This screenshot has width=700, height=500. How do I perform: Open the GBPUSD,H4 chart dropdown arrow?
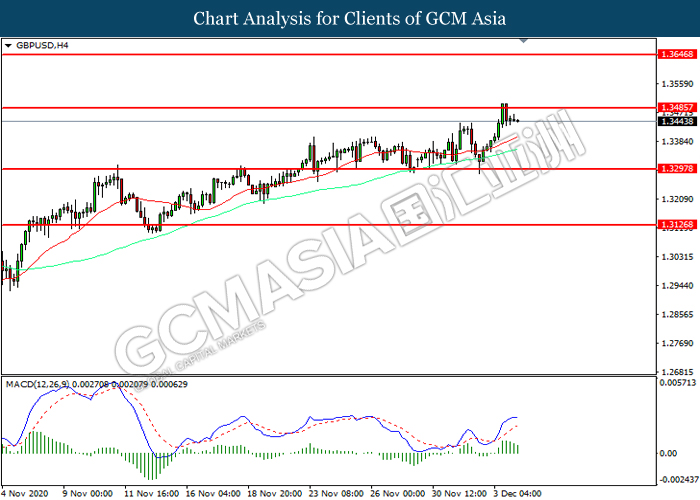tap(8, 46)
